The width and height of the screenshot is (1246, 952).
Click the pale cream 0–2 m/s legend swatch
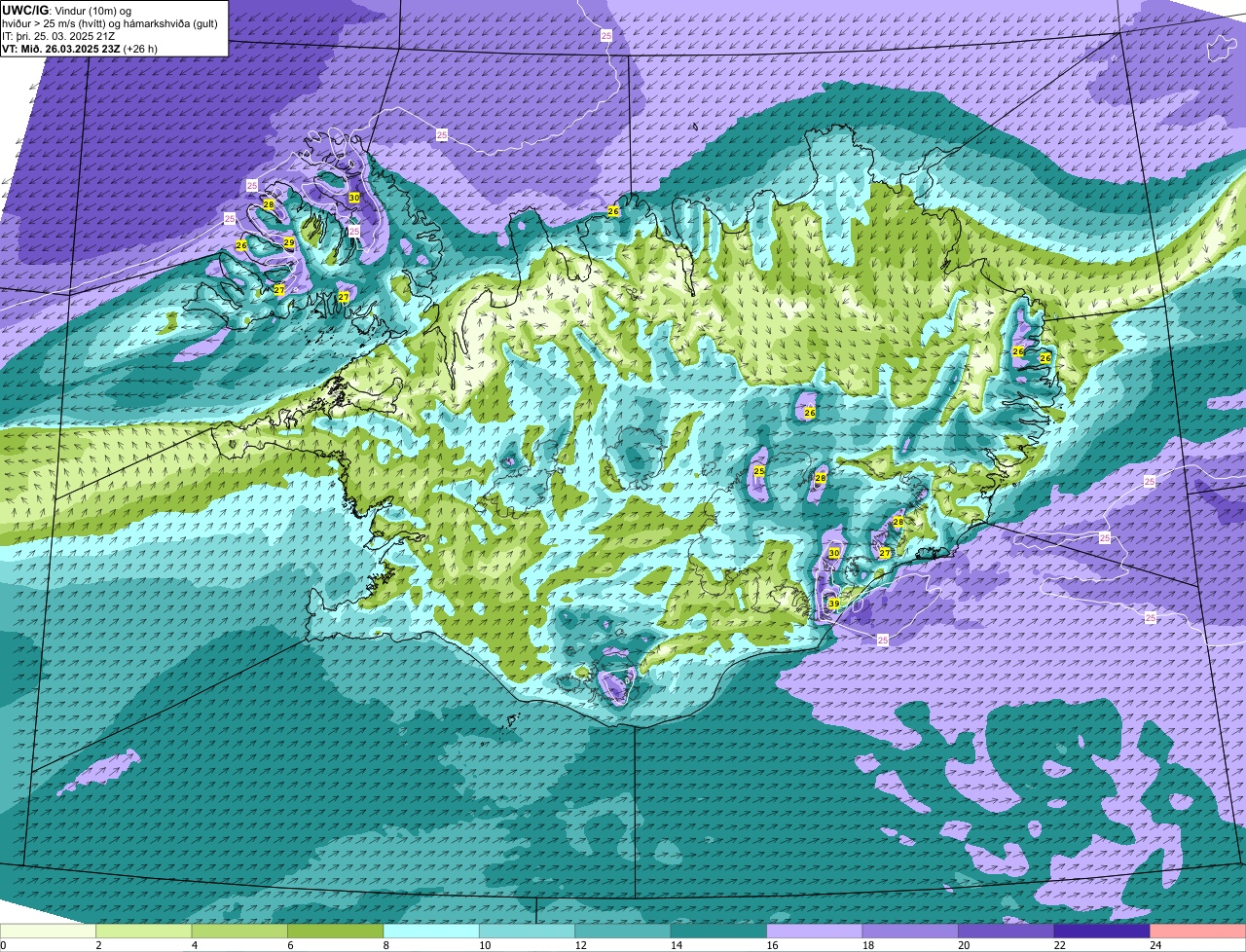pos(49,931)
